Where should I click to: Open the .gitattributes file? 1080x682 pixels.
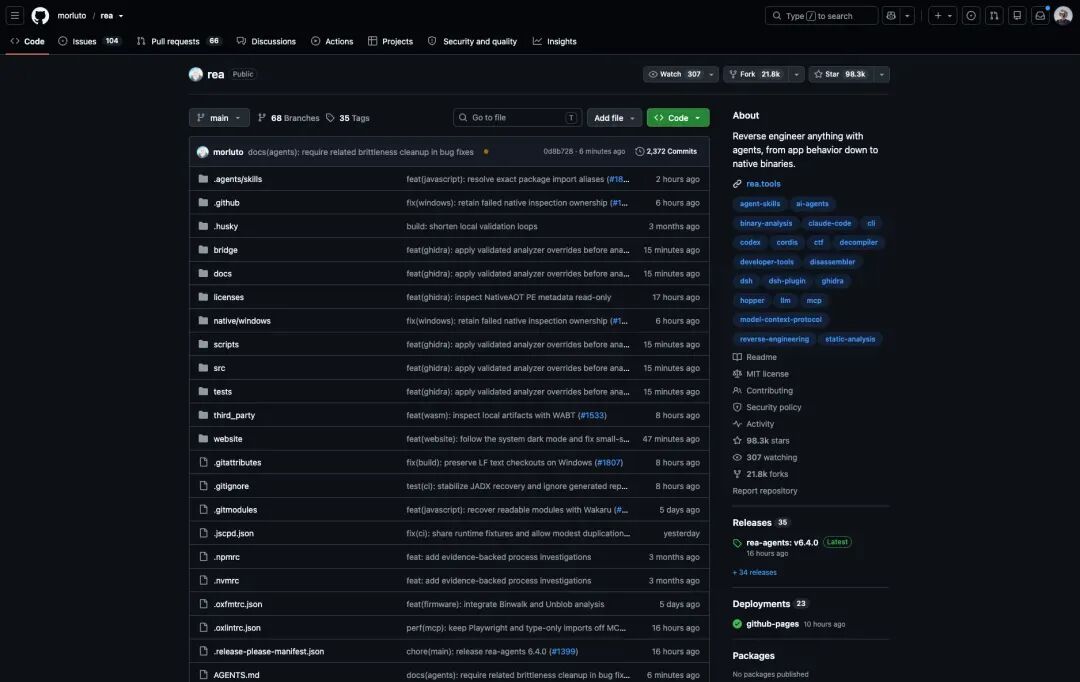[237, 463]
